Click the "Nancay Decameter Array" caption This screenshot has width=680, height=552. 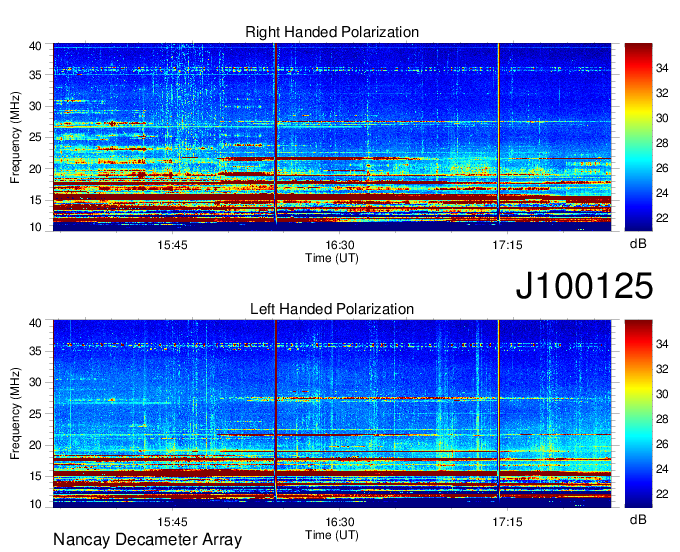[147, 539]
